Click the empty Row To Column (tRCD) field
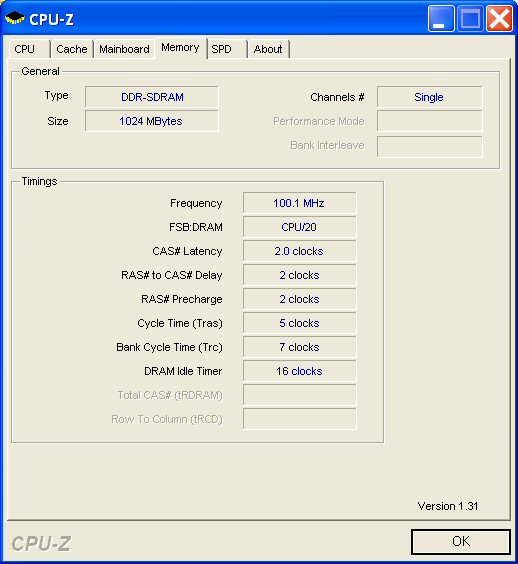The image size is (518, 564). pos(300,419)
